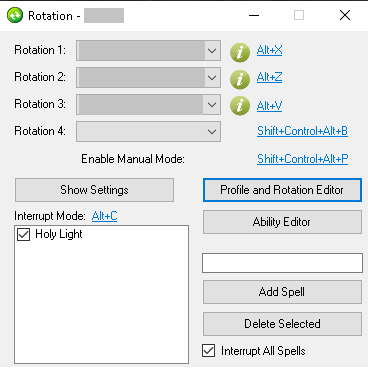This screenshot has width=368, height=374.
Task: Open the Rotation 1 dropdown
Action: 148,51
